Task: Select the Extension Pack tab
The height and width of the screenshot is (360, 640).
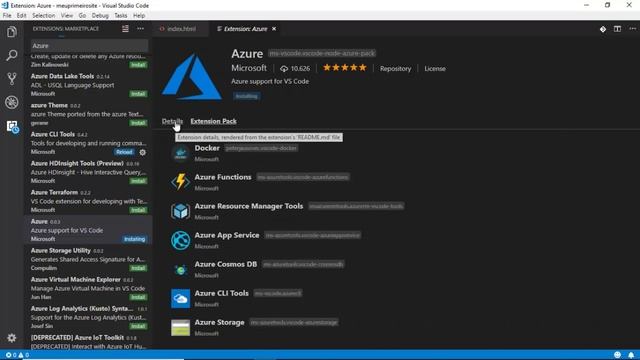Action: (x=213, y=121)
